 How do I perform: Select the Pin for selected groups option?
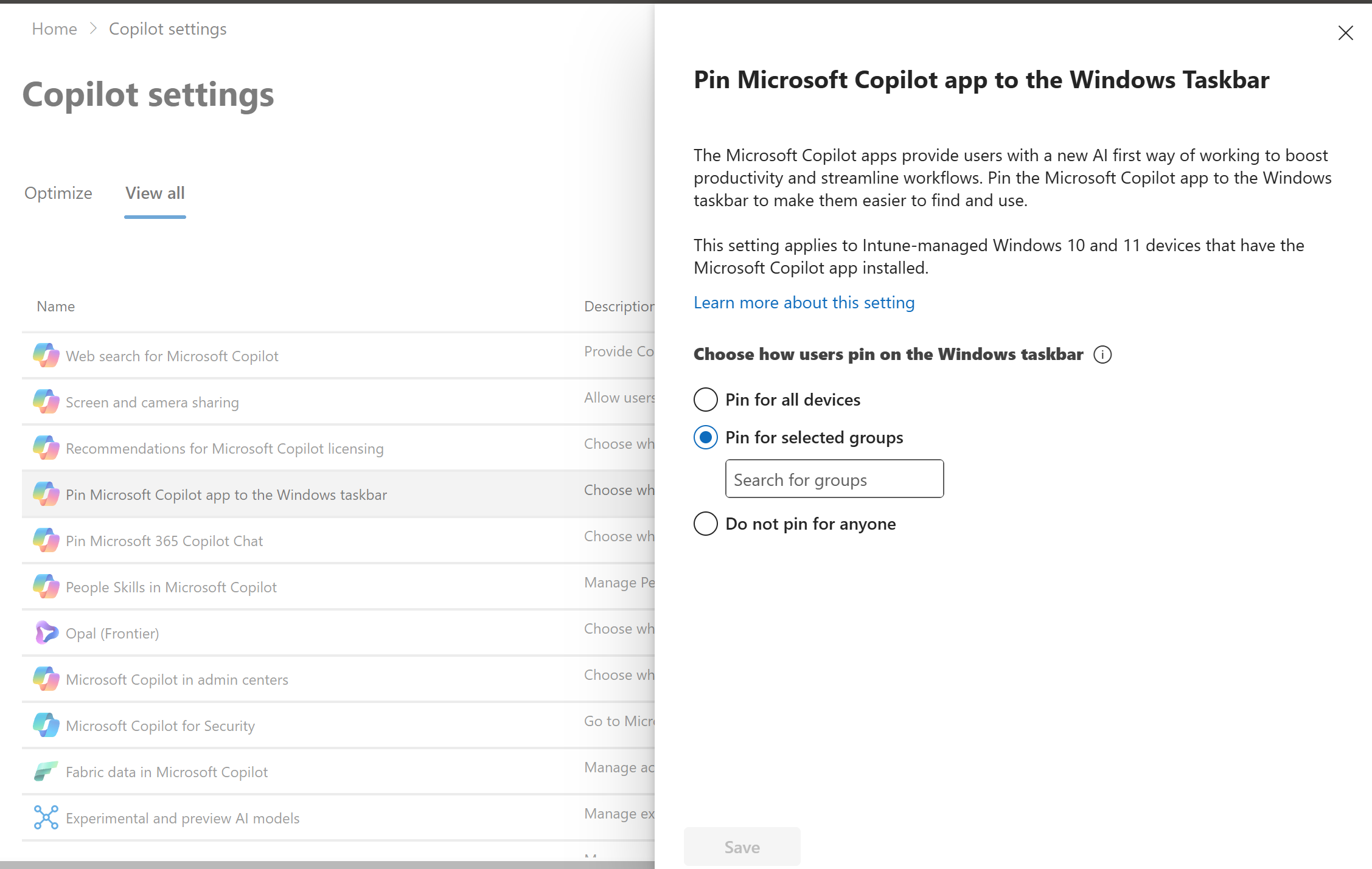[706, 437]
